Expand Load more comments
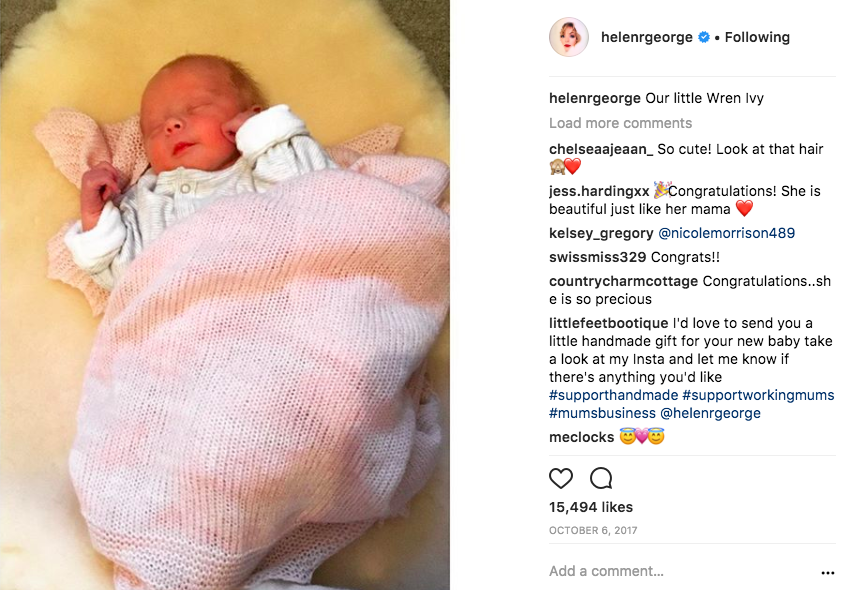The image size is (852, 590). pos(620,123)
